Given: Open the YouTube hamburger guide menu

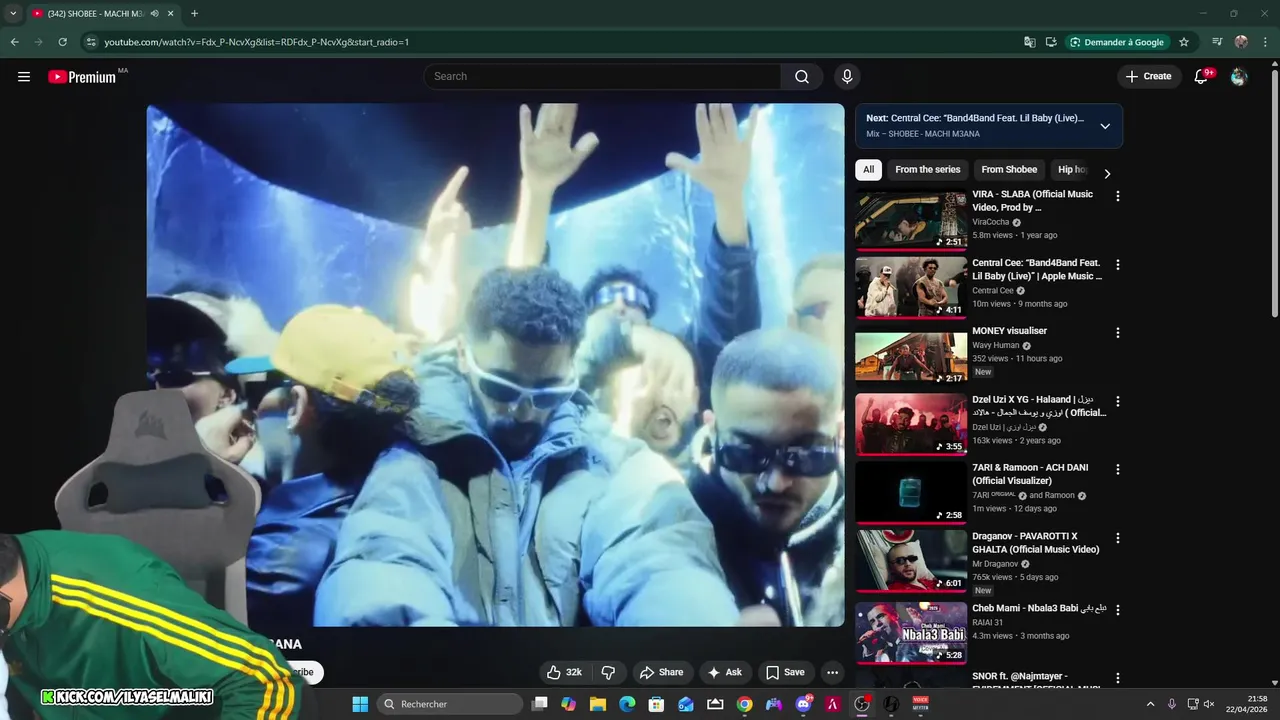Looking at the screenshot, I should click(x=24, y=77).
